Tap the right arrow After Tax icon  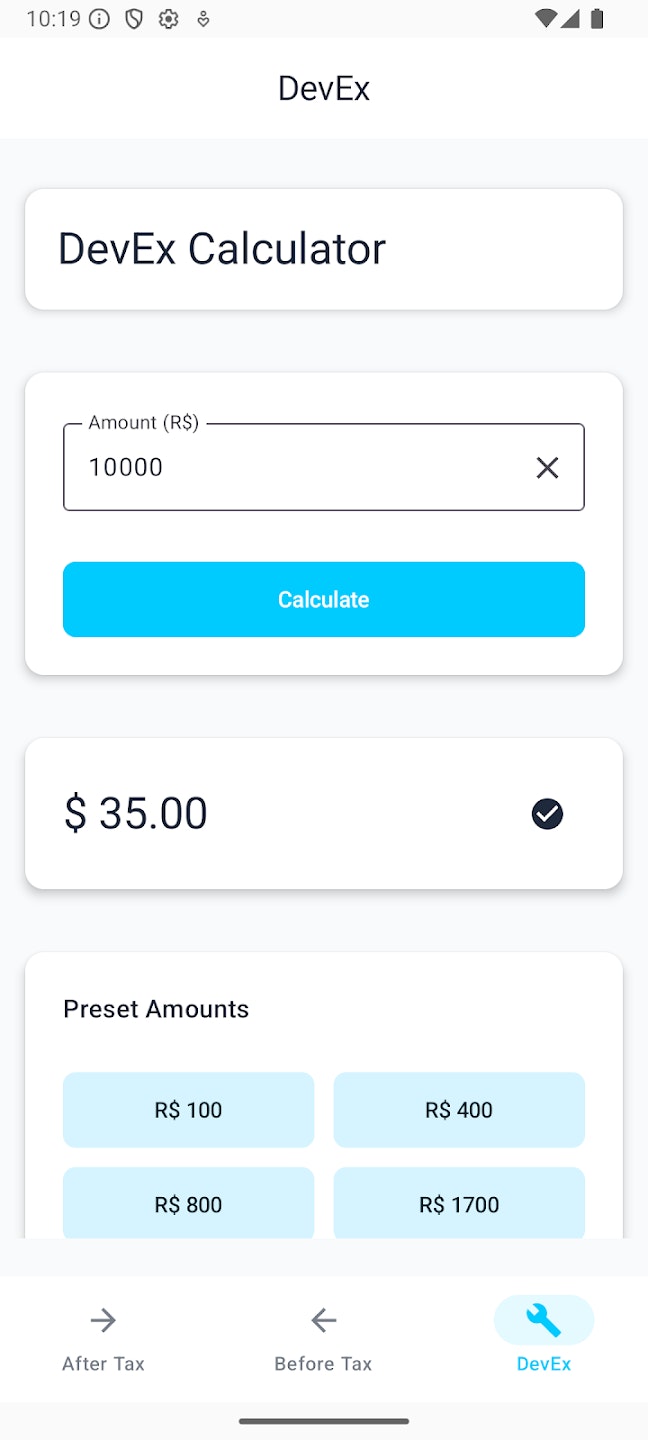click(x=103, y=1321)
